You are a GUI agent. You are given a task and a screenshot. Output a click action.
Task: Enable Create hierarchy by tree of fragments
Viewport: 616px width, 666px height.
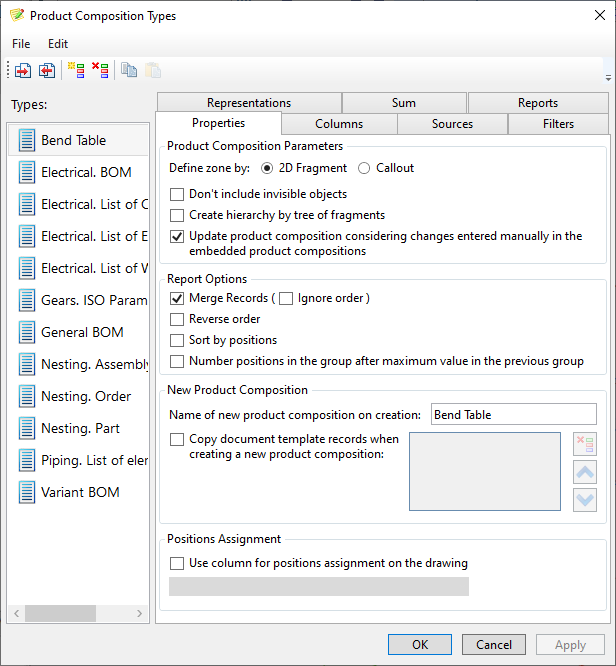pos(177,215)
